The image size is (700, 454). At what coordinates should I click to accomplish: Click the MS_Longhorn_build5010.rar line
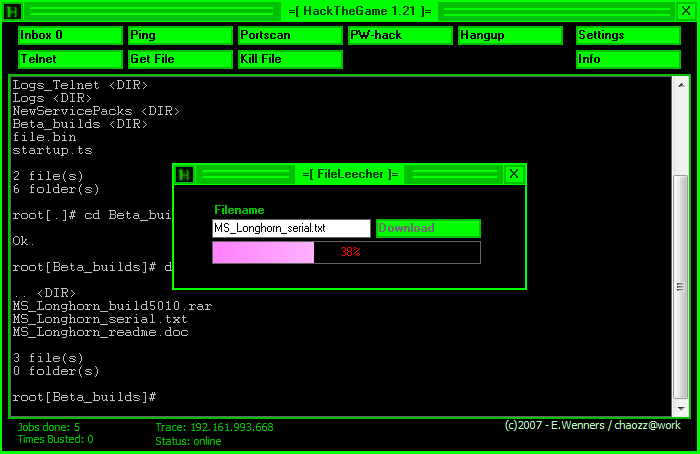click(112, 306)
